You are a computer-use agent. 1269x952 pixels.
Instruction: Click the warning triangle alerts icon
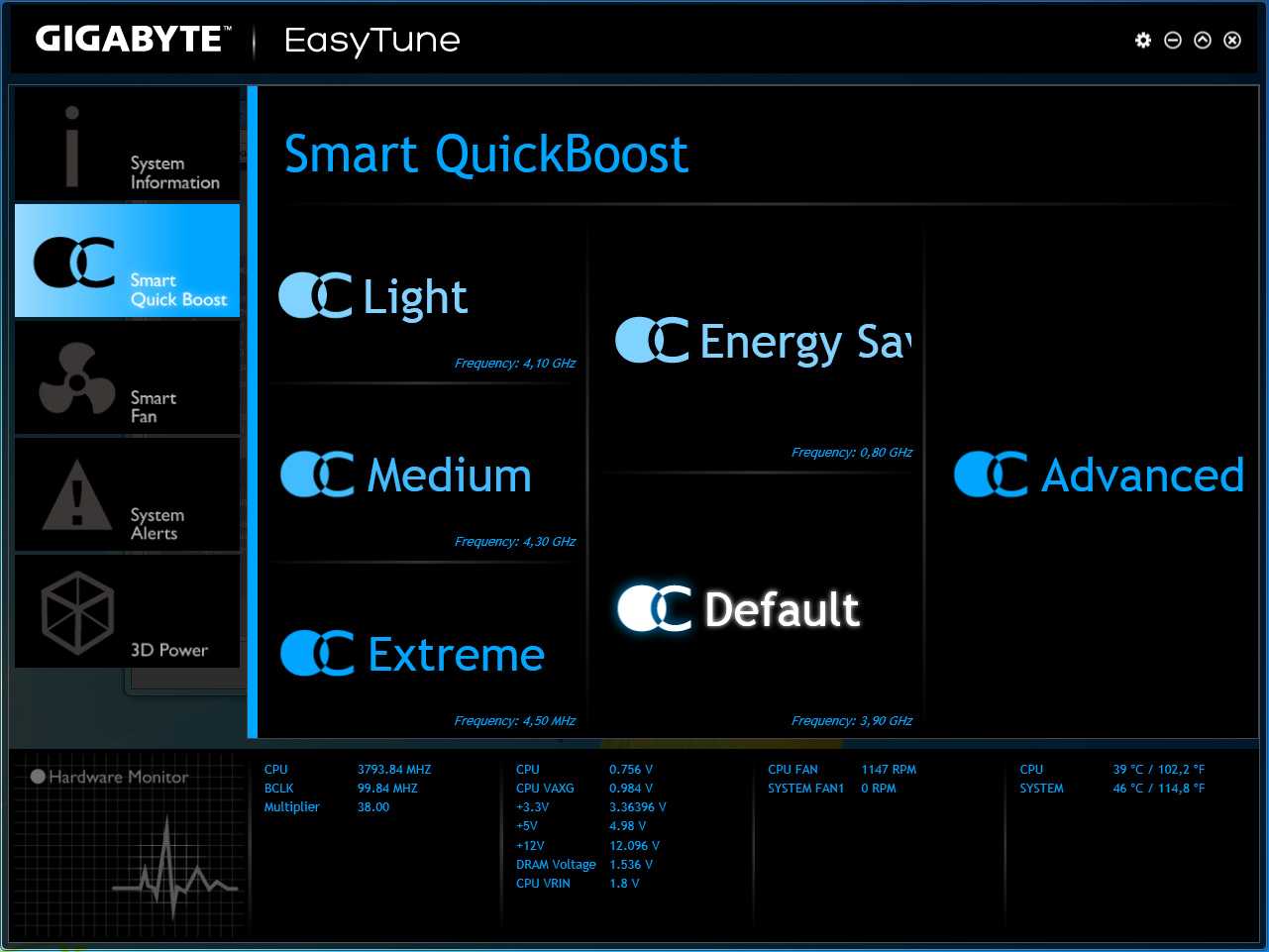(x=76, y=495)
